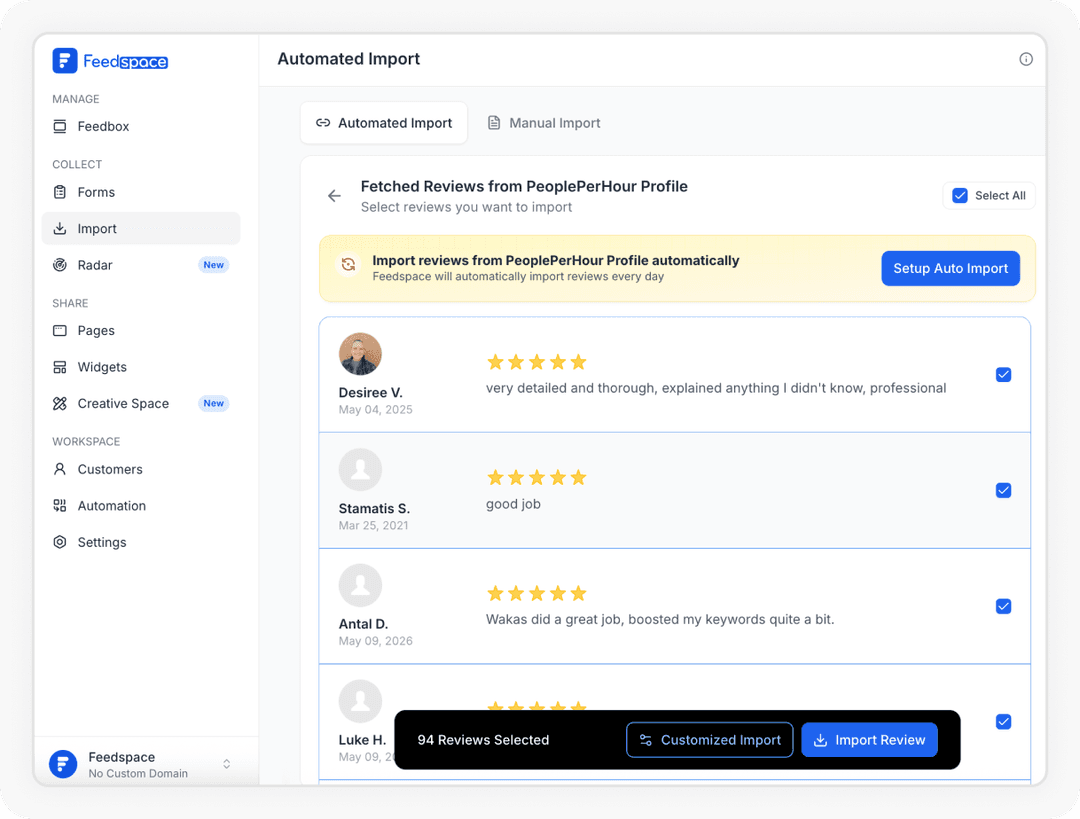Uncheck Antal D. review checkbox
This screenshot has height=819, width=1080.
pyautogui.click(x=1004, y=606)
